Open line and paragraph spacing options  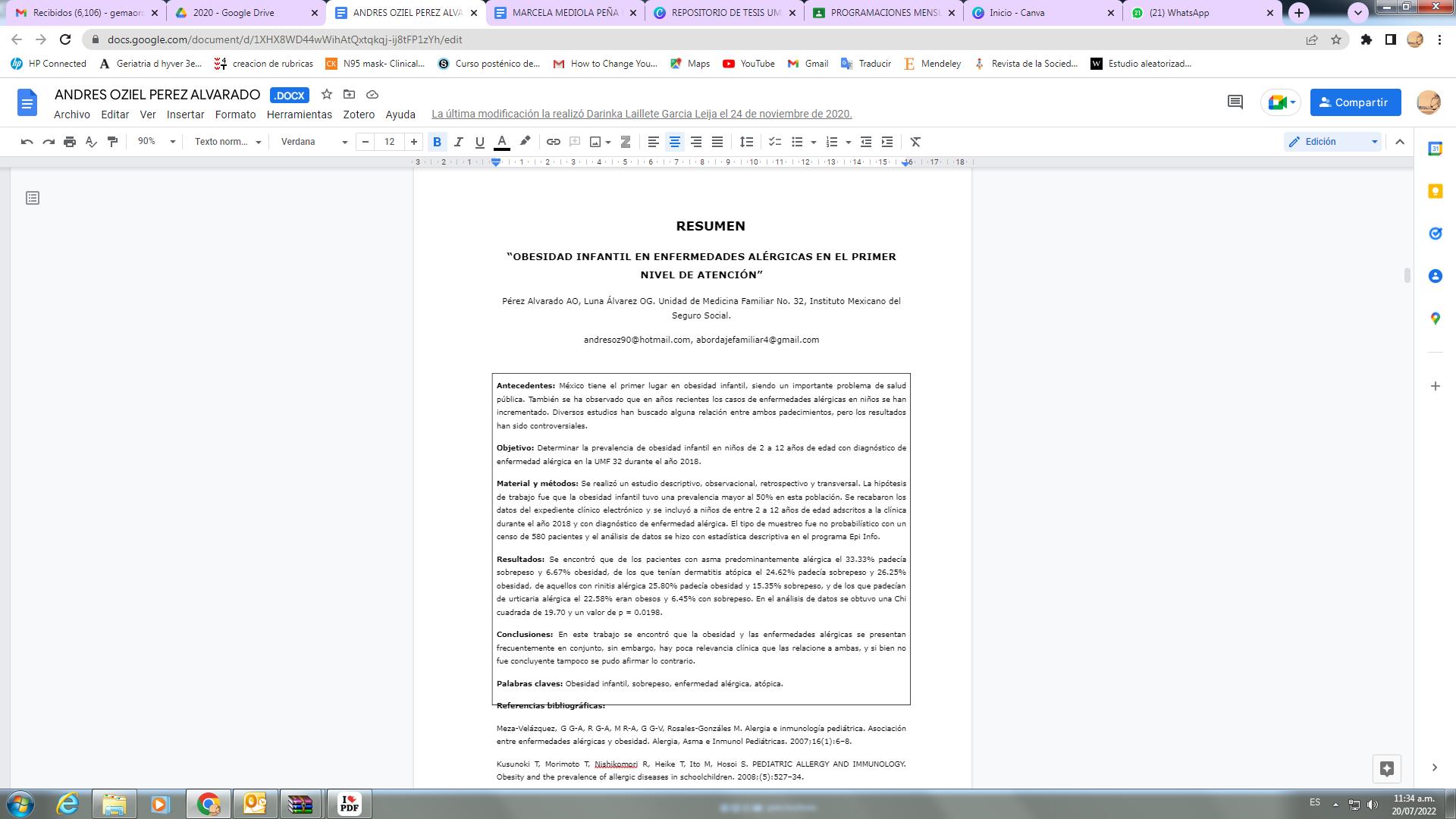(x=746, y=142)
